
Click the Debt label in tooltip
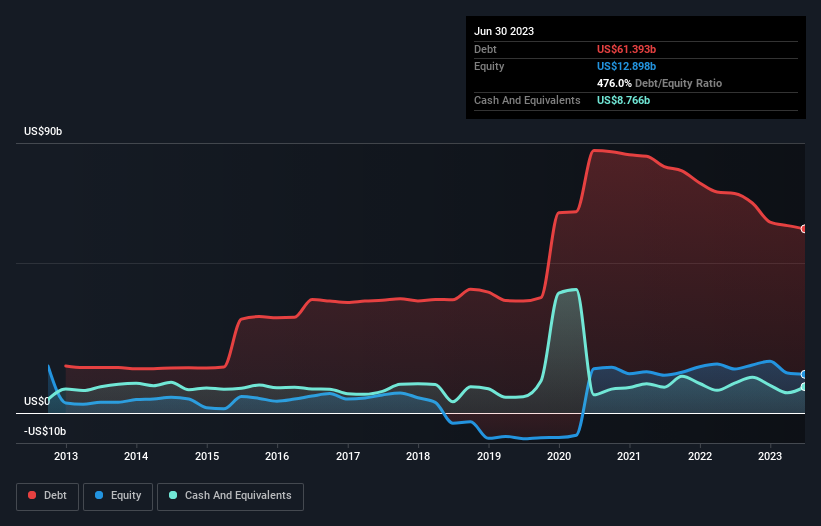pyautogui.click(x=485, y=49)
